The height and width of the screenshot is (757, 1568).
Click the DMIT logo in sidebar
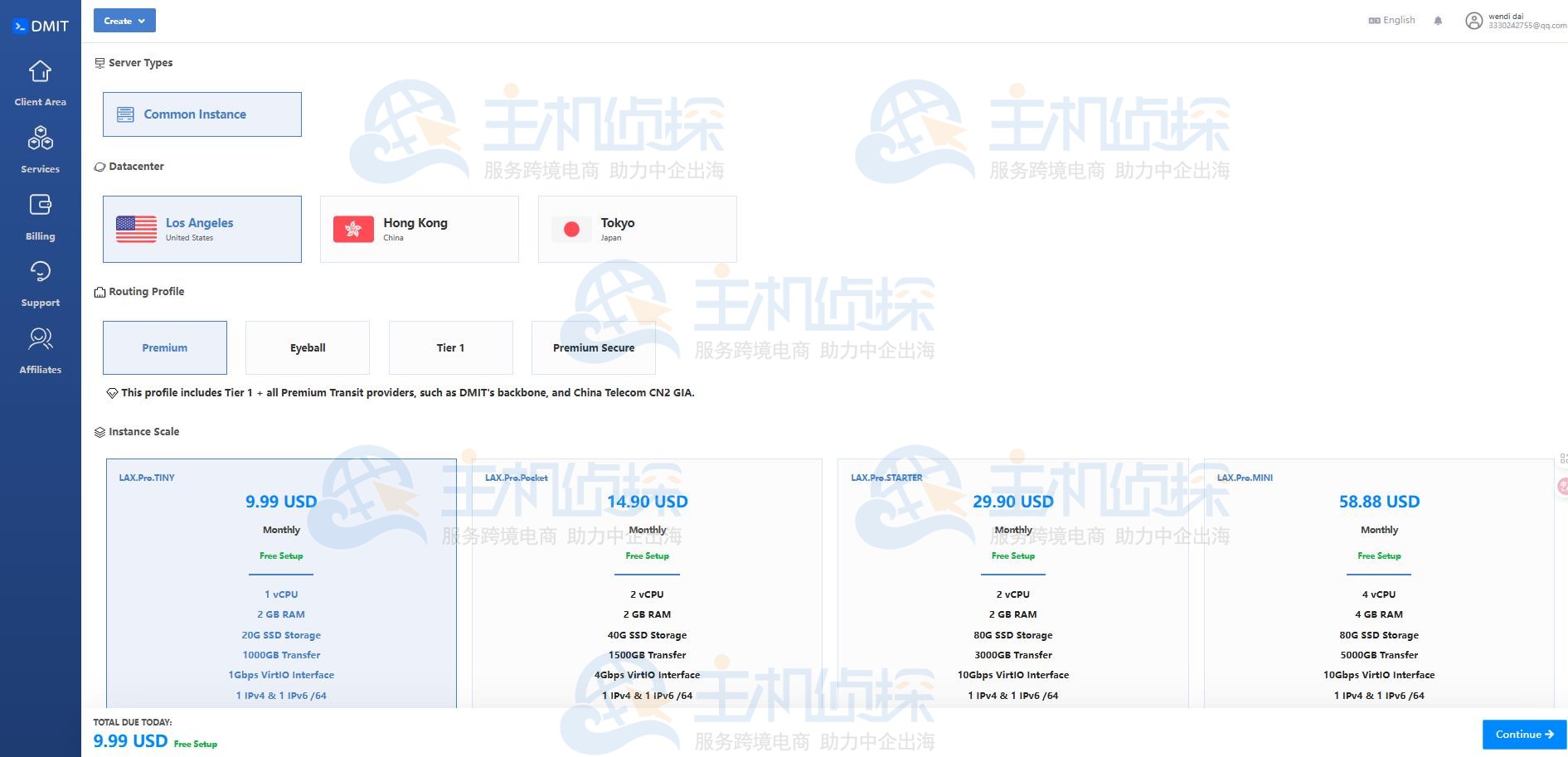coord(40,26)
